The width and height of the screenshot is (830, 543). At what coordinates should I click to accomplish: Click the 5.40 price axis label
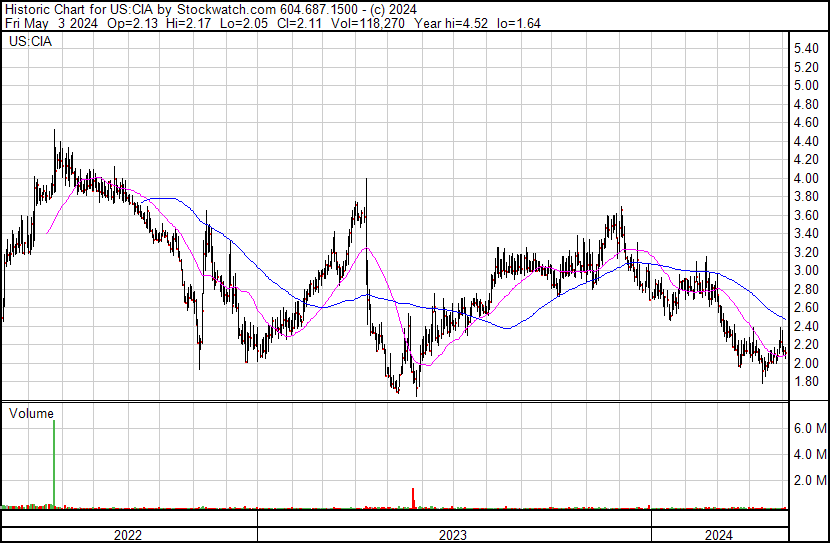(x=806, y=49)
